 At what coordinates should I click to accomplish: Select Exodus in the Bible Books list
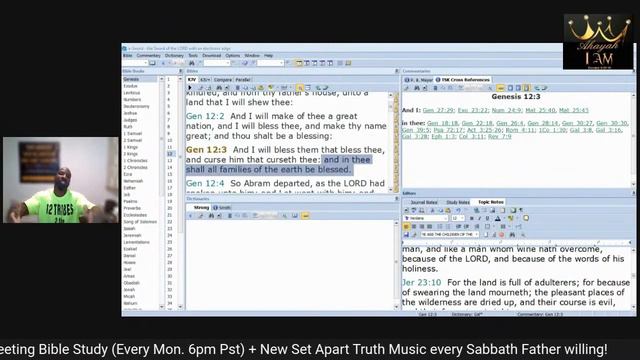(131, 86)
